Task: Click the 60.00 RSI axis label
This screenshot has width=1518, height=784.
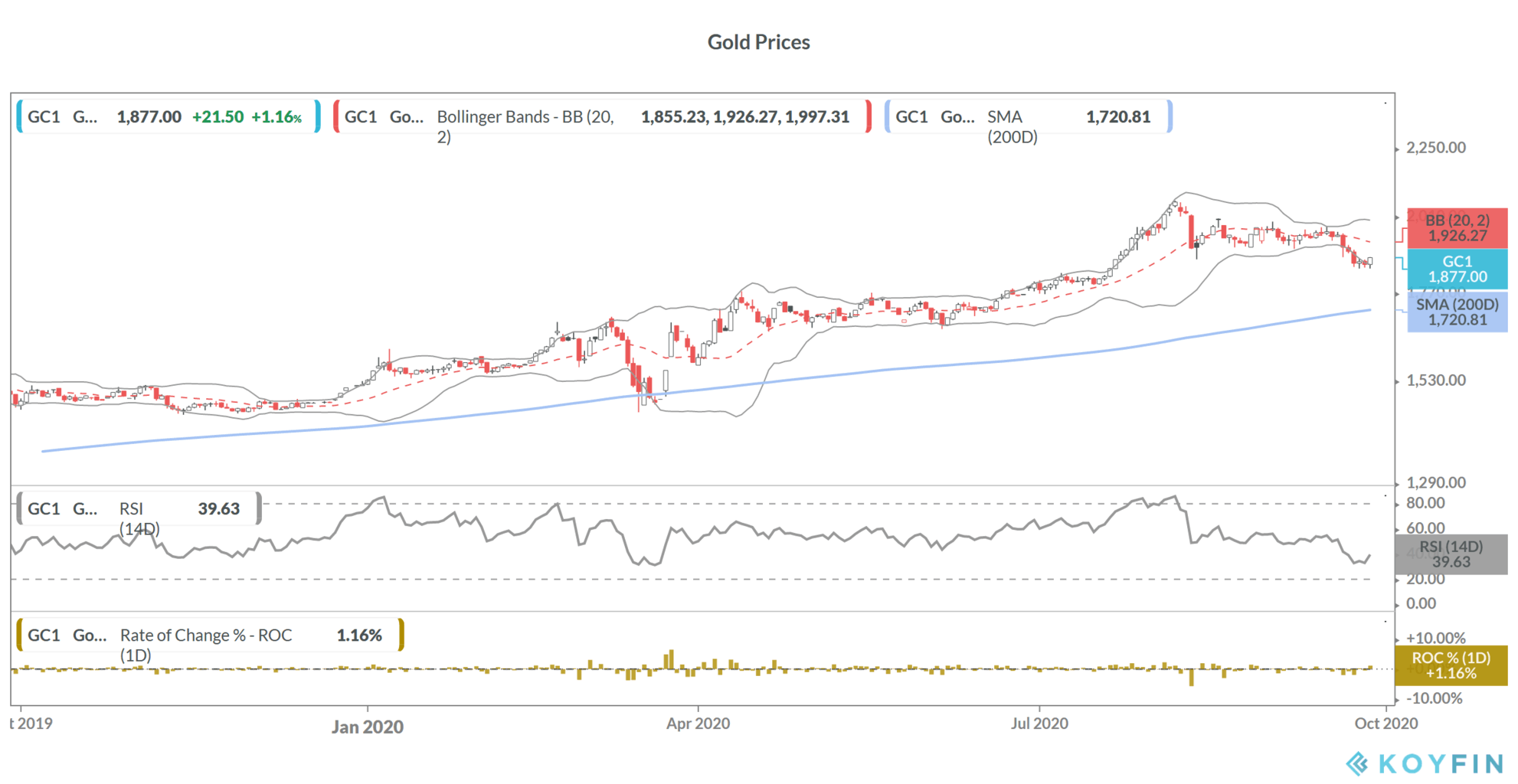Action: click(1425, 528)
